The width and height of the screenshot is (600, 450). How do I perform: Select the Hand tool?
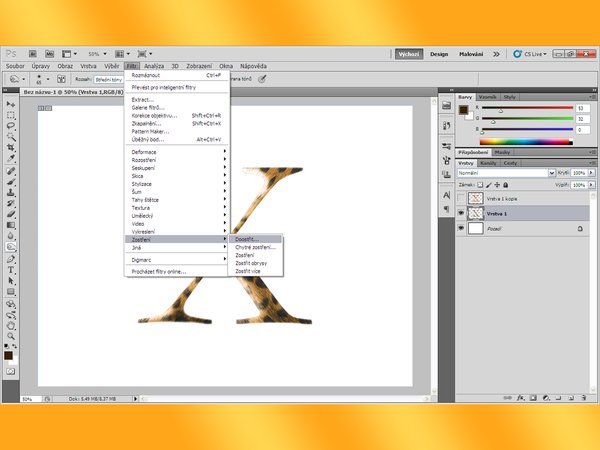click(11, 324)
